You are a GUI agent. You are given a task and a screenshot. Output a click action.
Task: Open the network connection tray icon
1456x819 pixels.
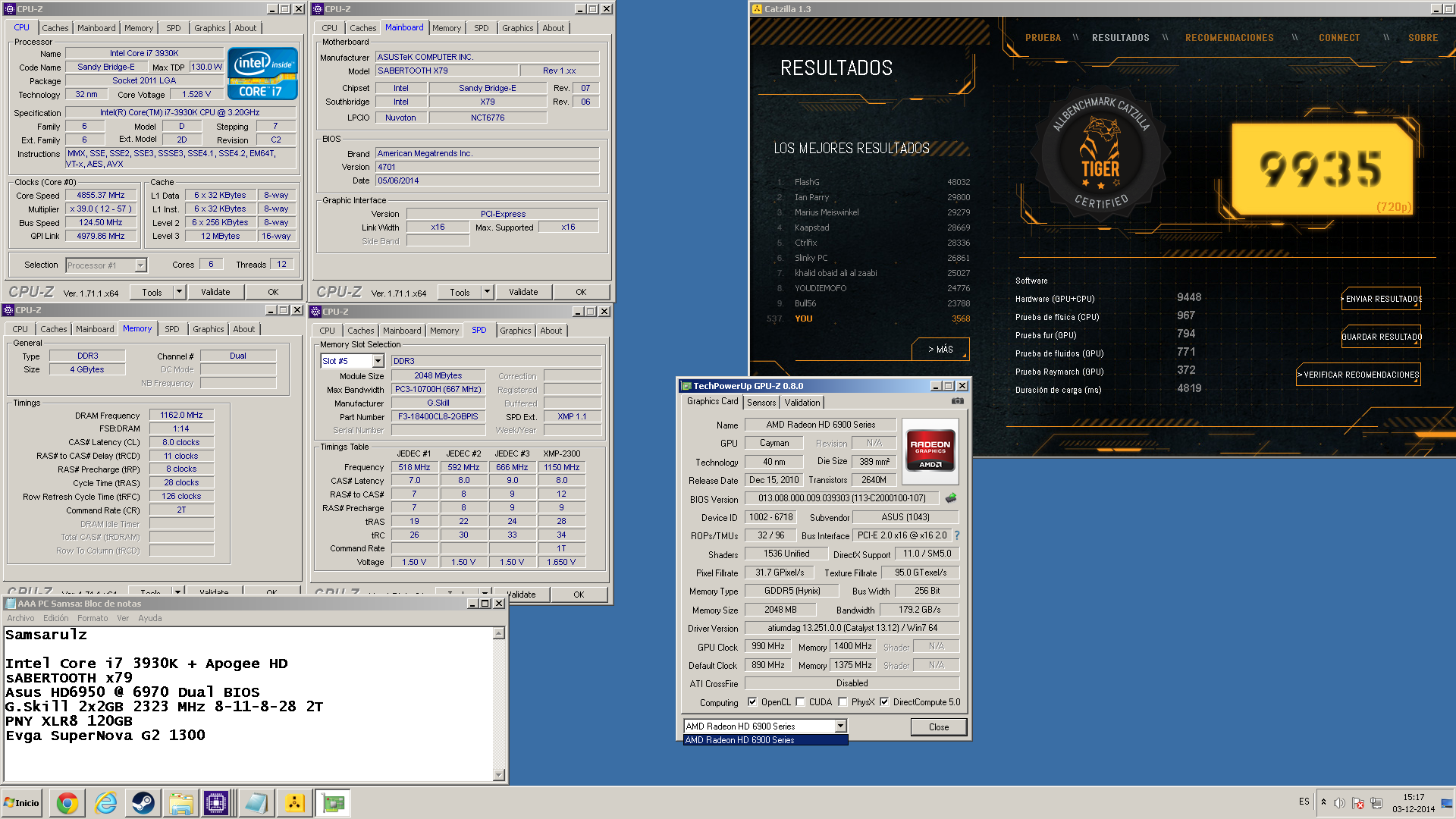1376,803
